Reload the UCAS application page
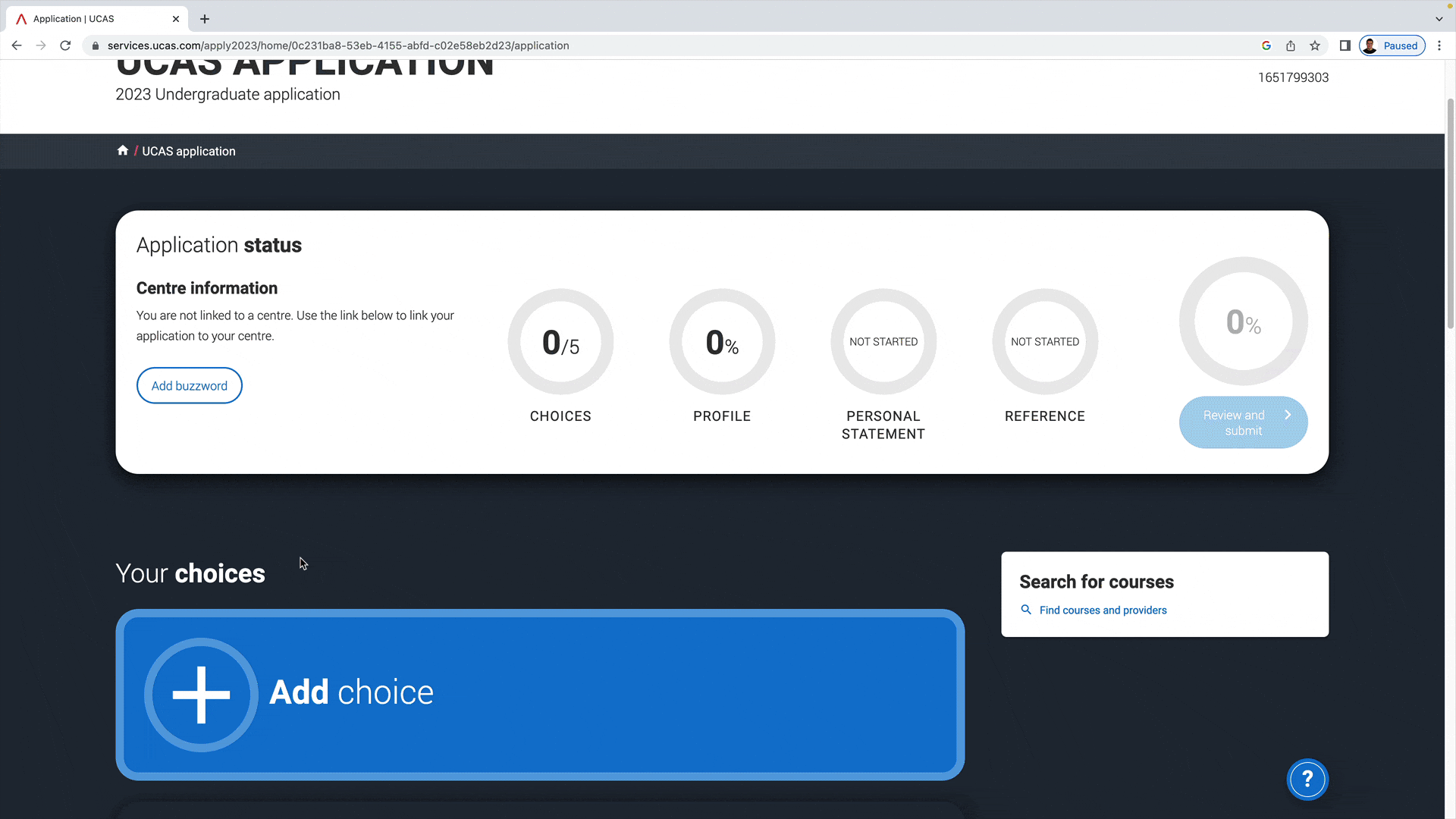The image size is (1456, 819). click(x=65, y=45)
